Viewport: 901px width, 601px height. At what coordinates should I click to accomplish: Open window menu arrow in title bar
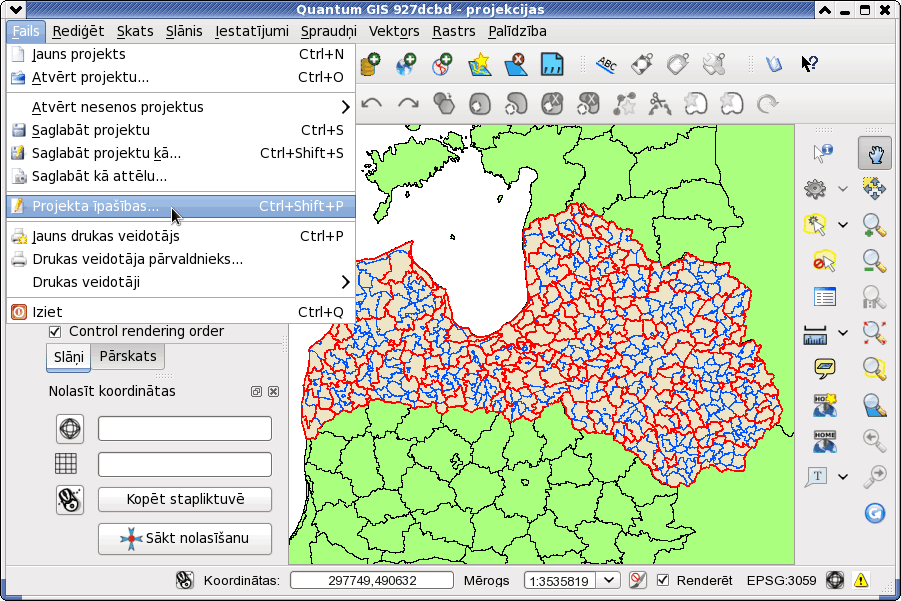pos(15,9)
